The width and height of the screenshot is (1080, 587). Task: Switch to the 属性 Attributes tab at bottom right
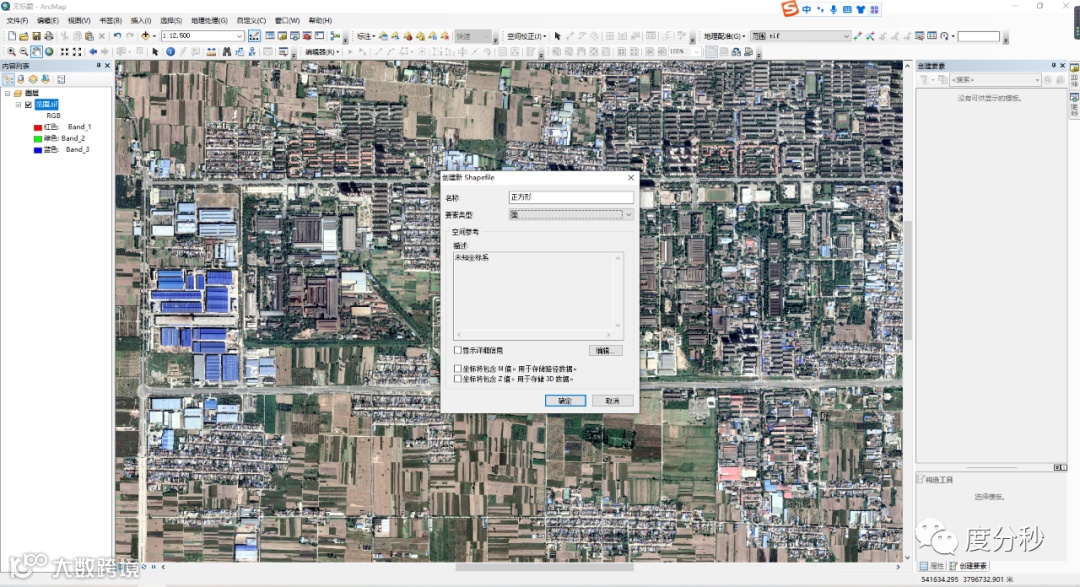click(x=933, y=566)
